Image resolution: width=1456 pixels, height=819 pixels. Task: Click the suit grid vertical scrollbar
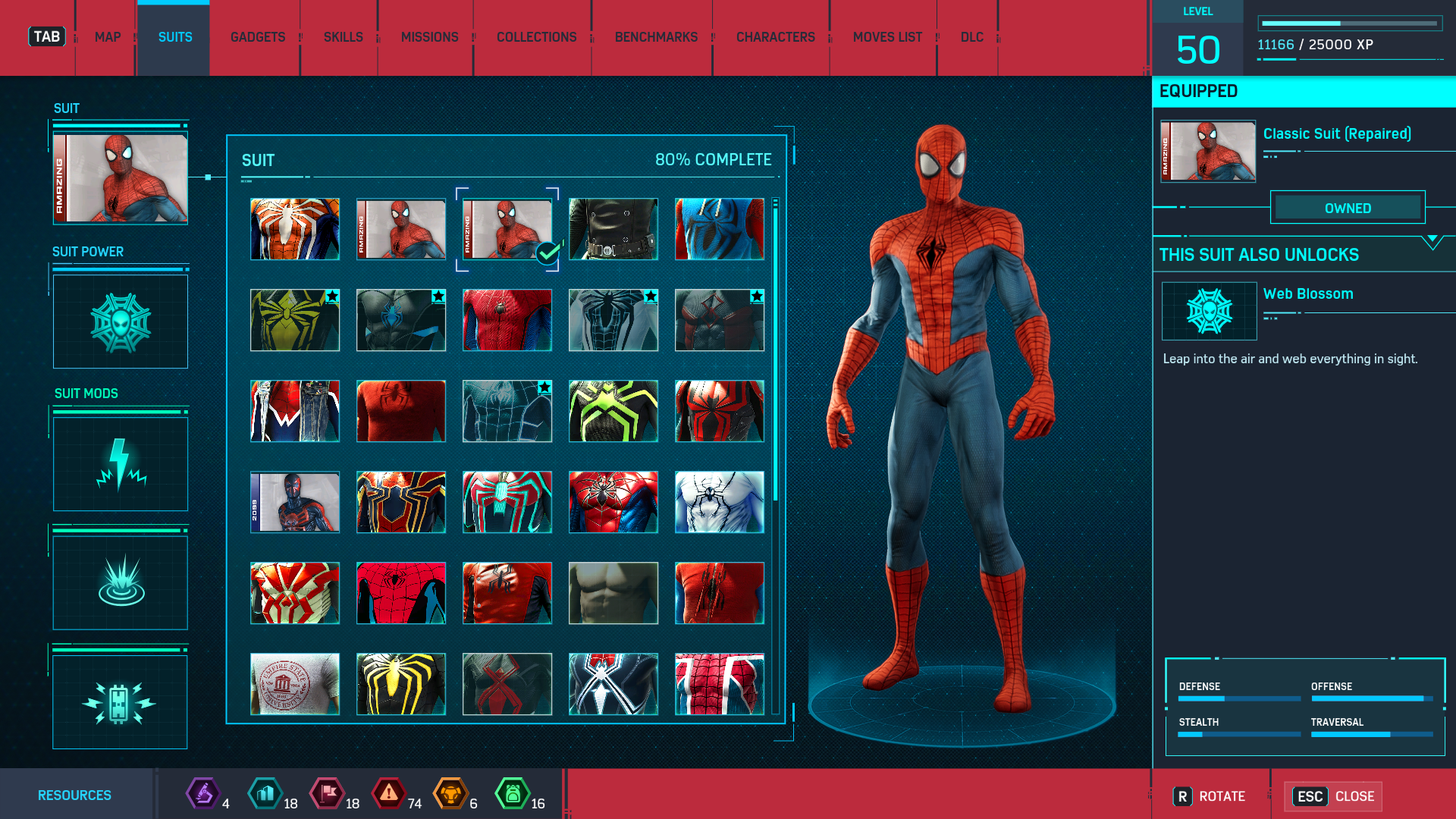pyautogui.click(x=775, y=353)
